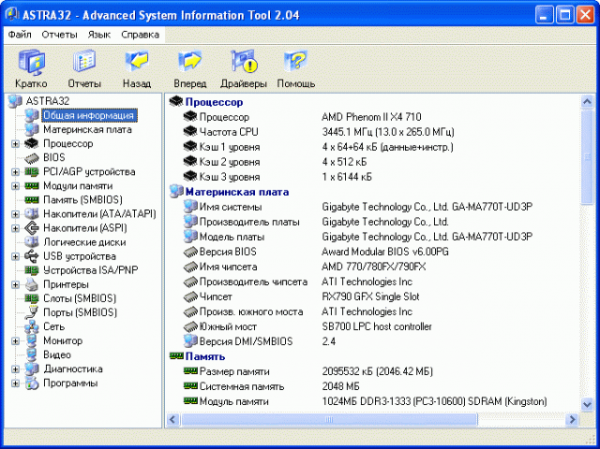
Task: Click the Award Modular BIOS v6.00PG value
Action: pyautogui.click(x=385, y=252)
